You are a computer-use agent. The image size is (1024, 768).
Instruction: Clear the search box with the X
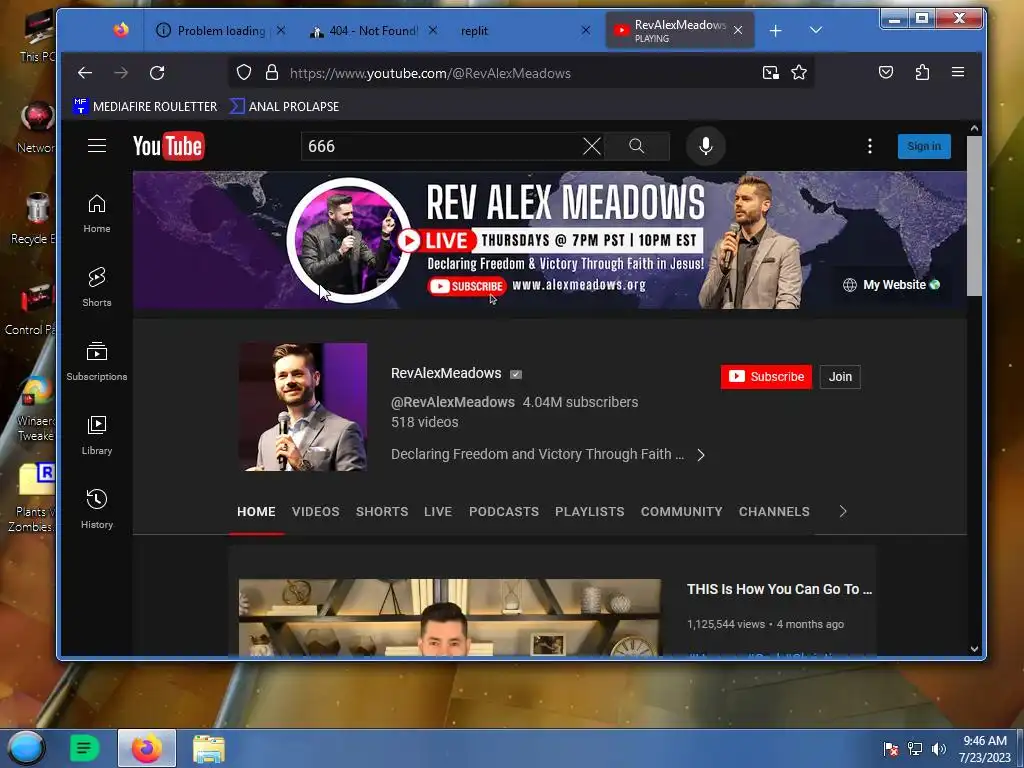[592, 146]
